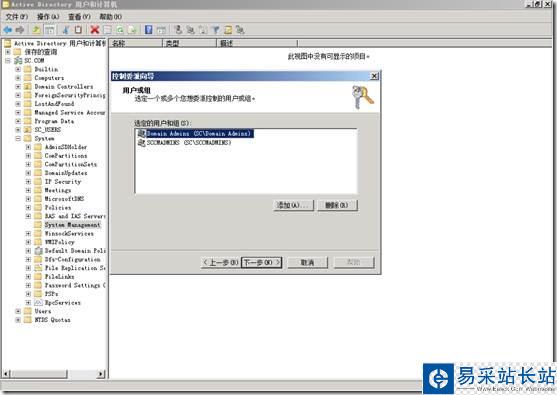Select FileLinks tree folder

[59, 277]
